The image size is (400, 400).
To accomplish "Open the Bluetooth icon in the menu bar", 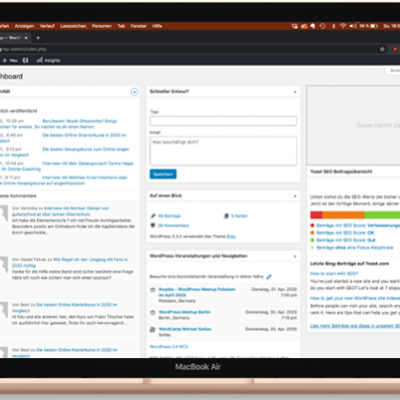I will click(x=333, y=26).
